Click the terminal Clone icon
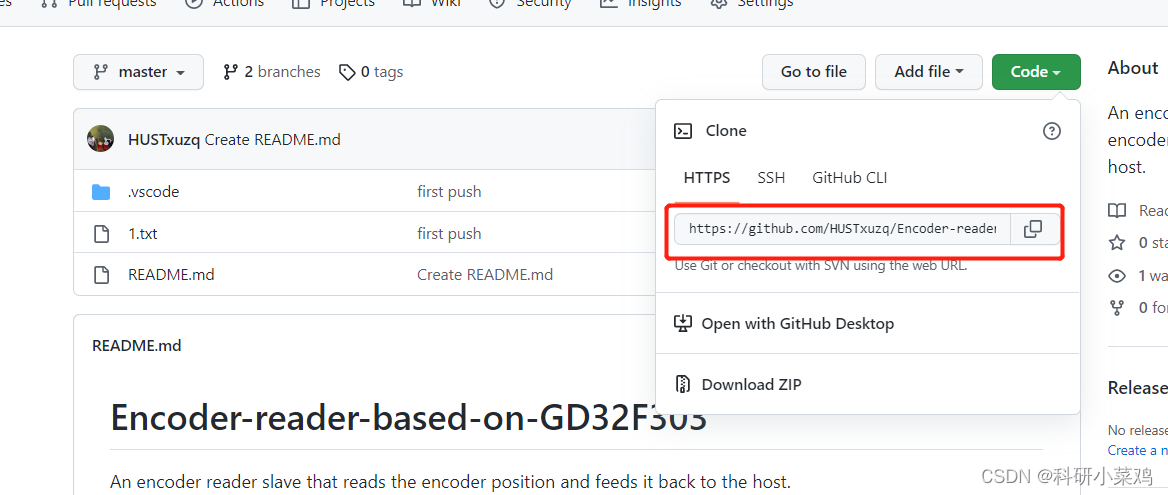This screenshot has width=1168, height=495. click(682, 131)
